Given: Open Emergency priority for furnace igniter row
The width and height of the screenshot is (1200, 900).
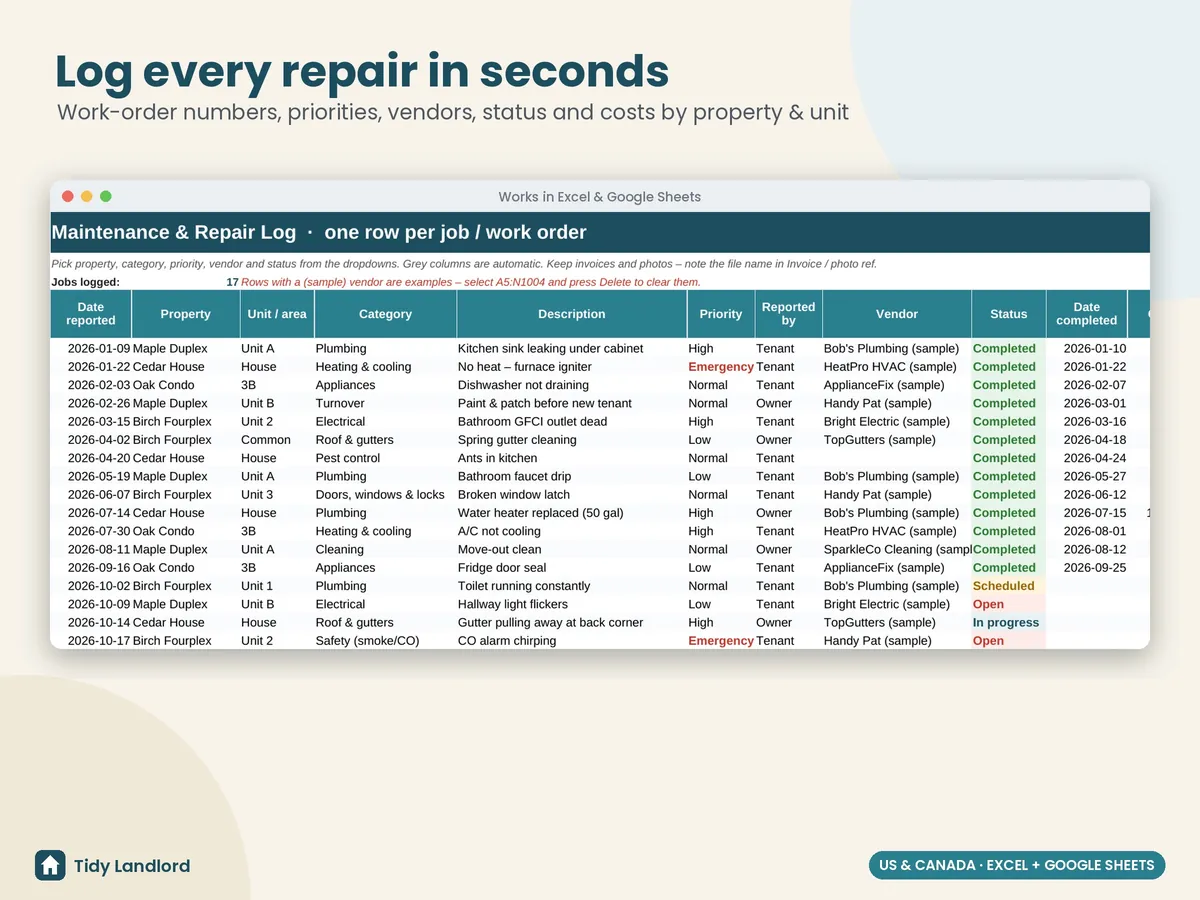Looking at the screenshot, I should pos(721,367).
